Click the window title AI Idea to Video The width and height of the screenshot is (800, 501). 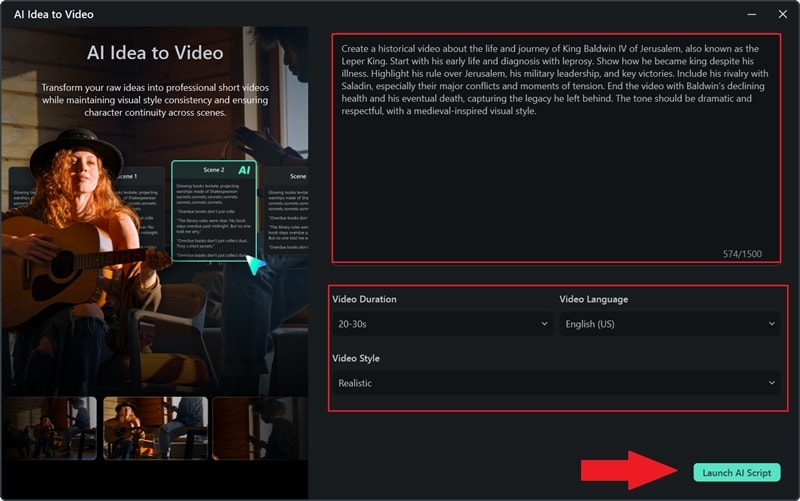[54, 14]
